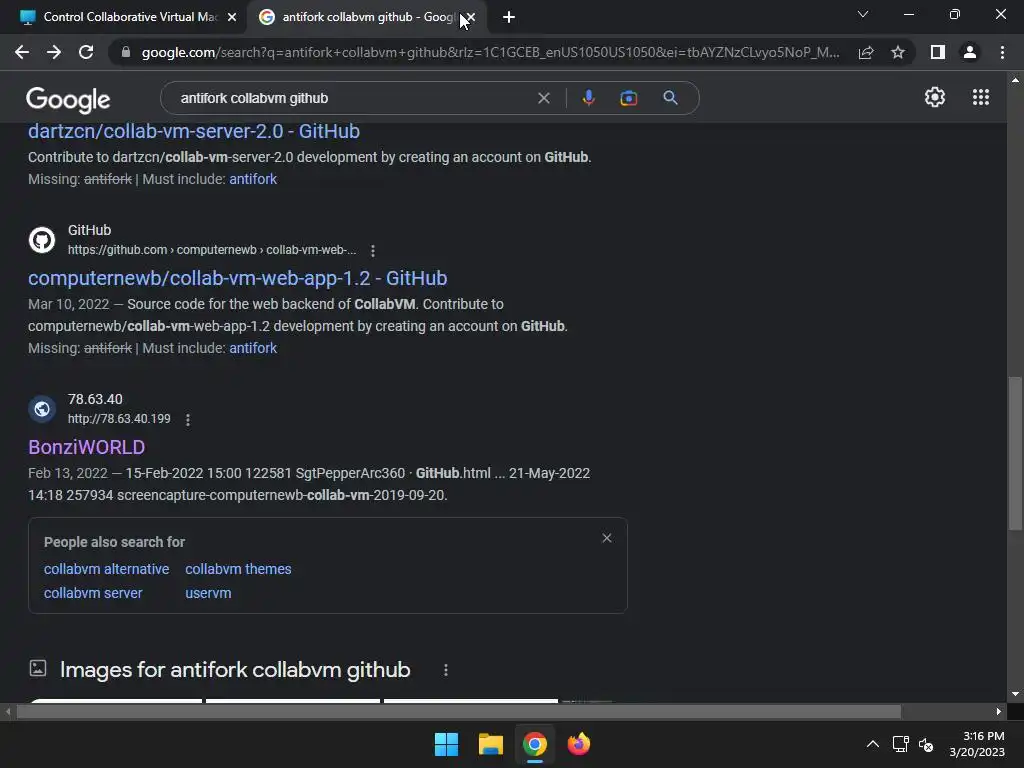Search for collabvm server
The image size is (1024, 768).
(93, 593)
